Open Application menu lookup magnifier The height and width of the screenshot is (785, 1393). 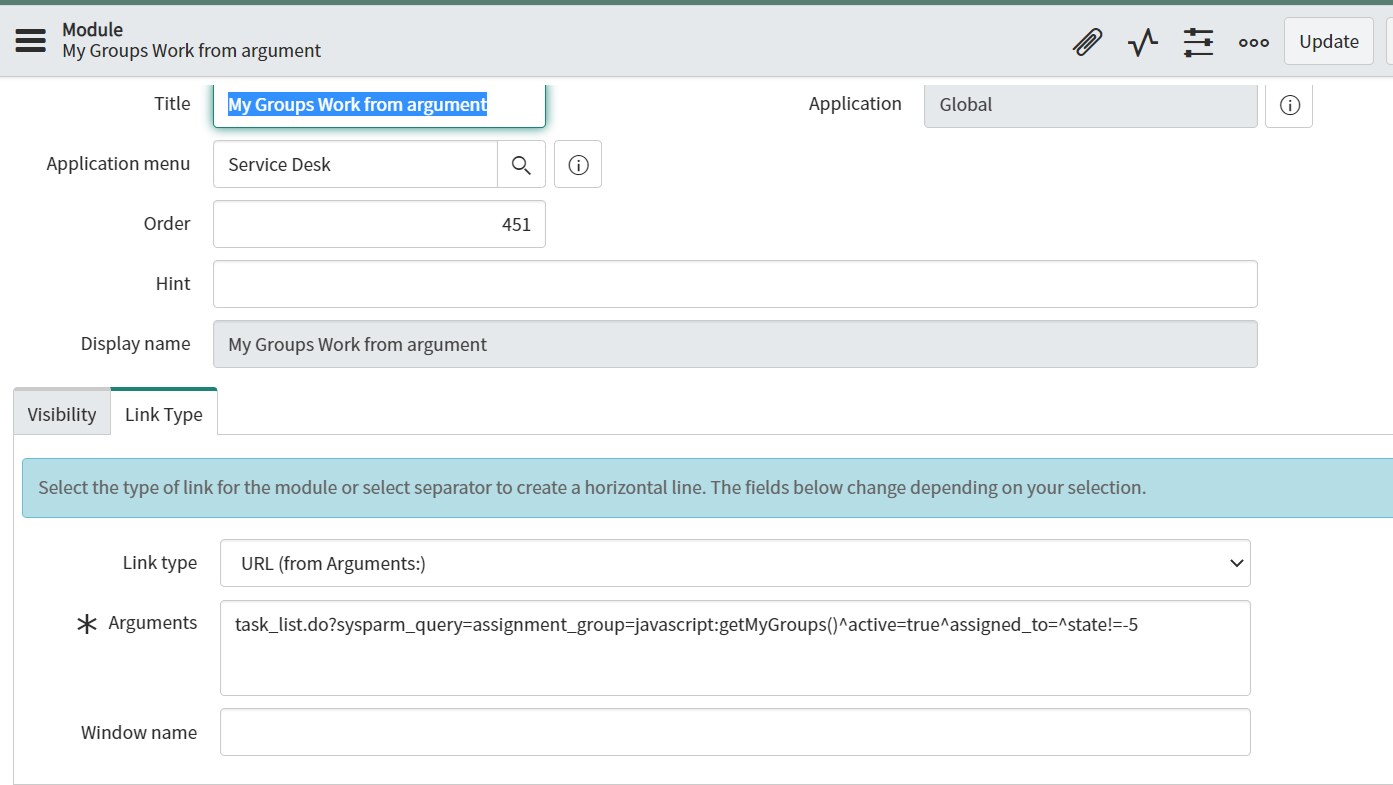[x=521, y=164]
